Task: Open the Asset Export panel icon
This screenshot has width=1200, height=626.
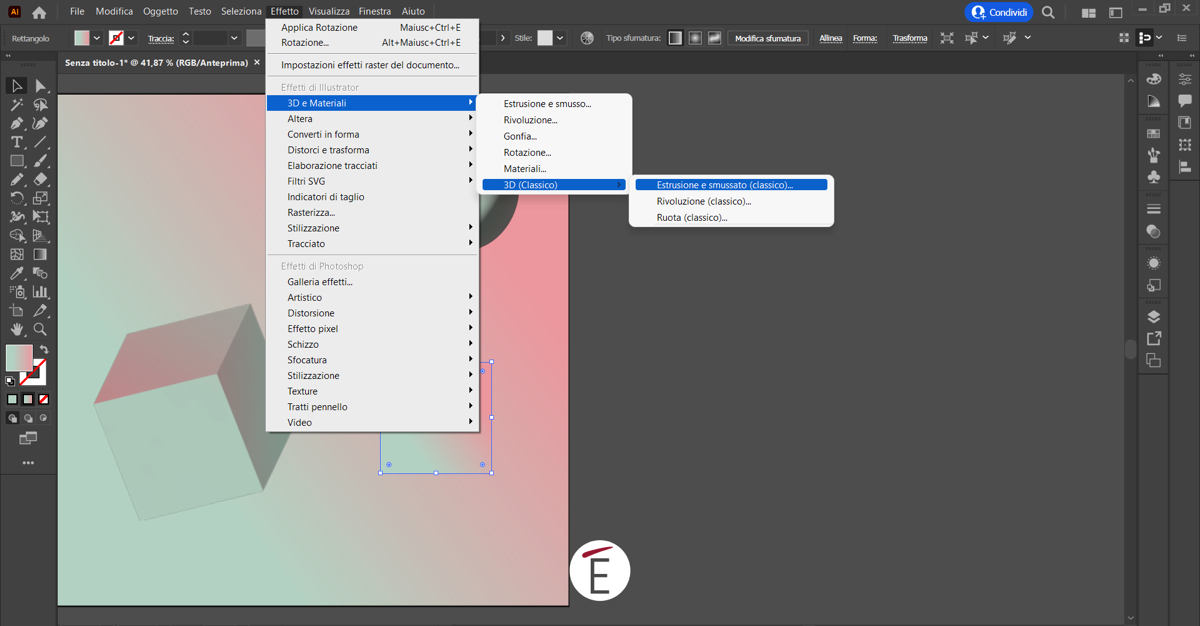Action: point(1154,339)
